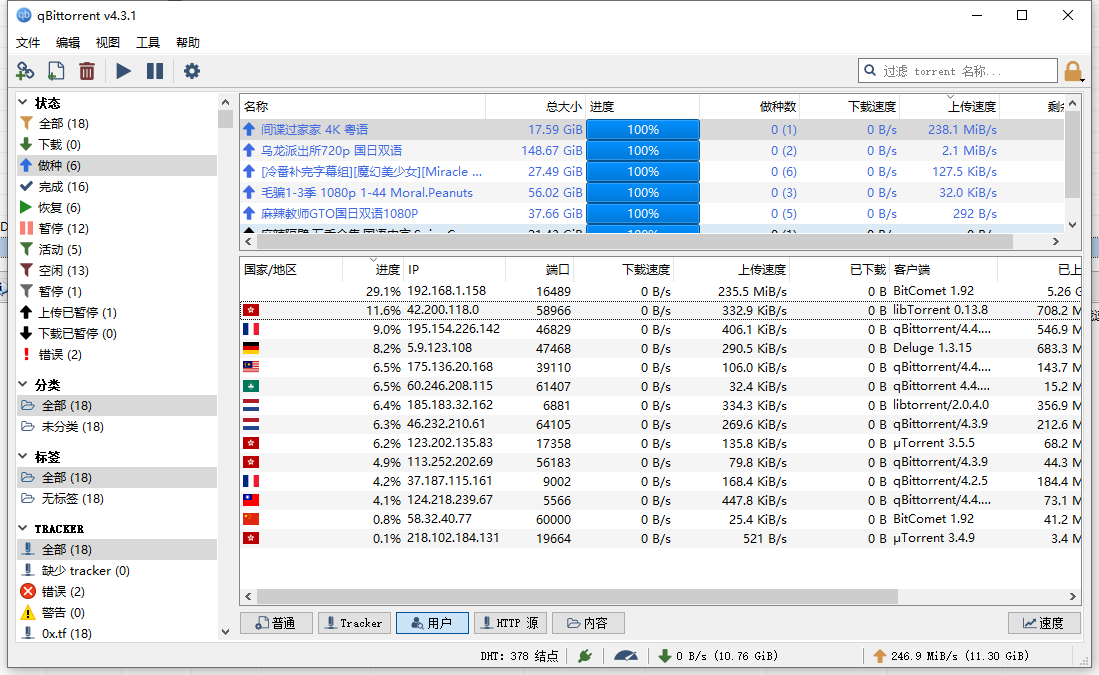
Task: Select the 做种 (6) filter
Action: point(58,165)
